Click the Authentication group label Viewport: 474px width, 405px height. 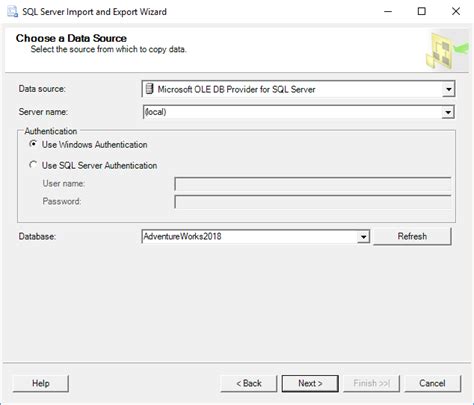tap(51, 131)
